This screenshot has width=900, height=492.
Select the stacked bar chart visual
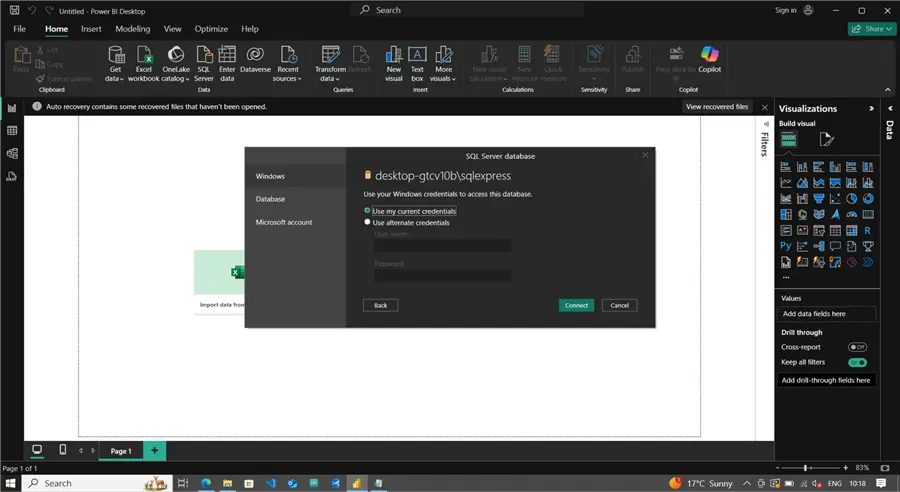pos(786,167)
